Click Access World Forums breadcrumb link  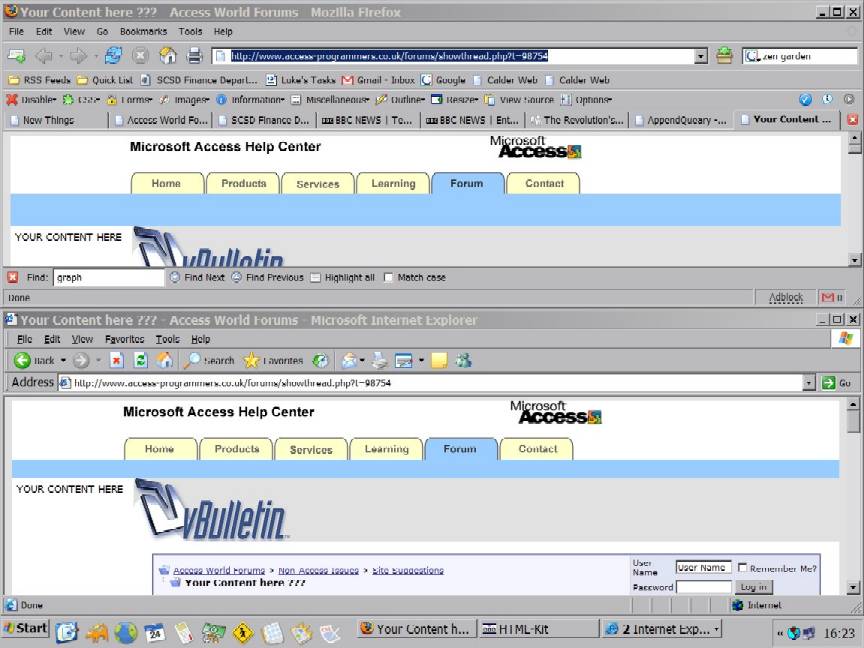coord(219,570)
